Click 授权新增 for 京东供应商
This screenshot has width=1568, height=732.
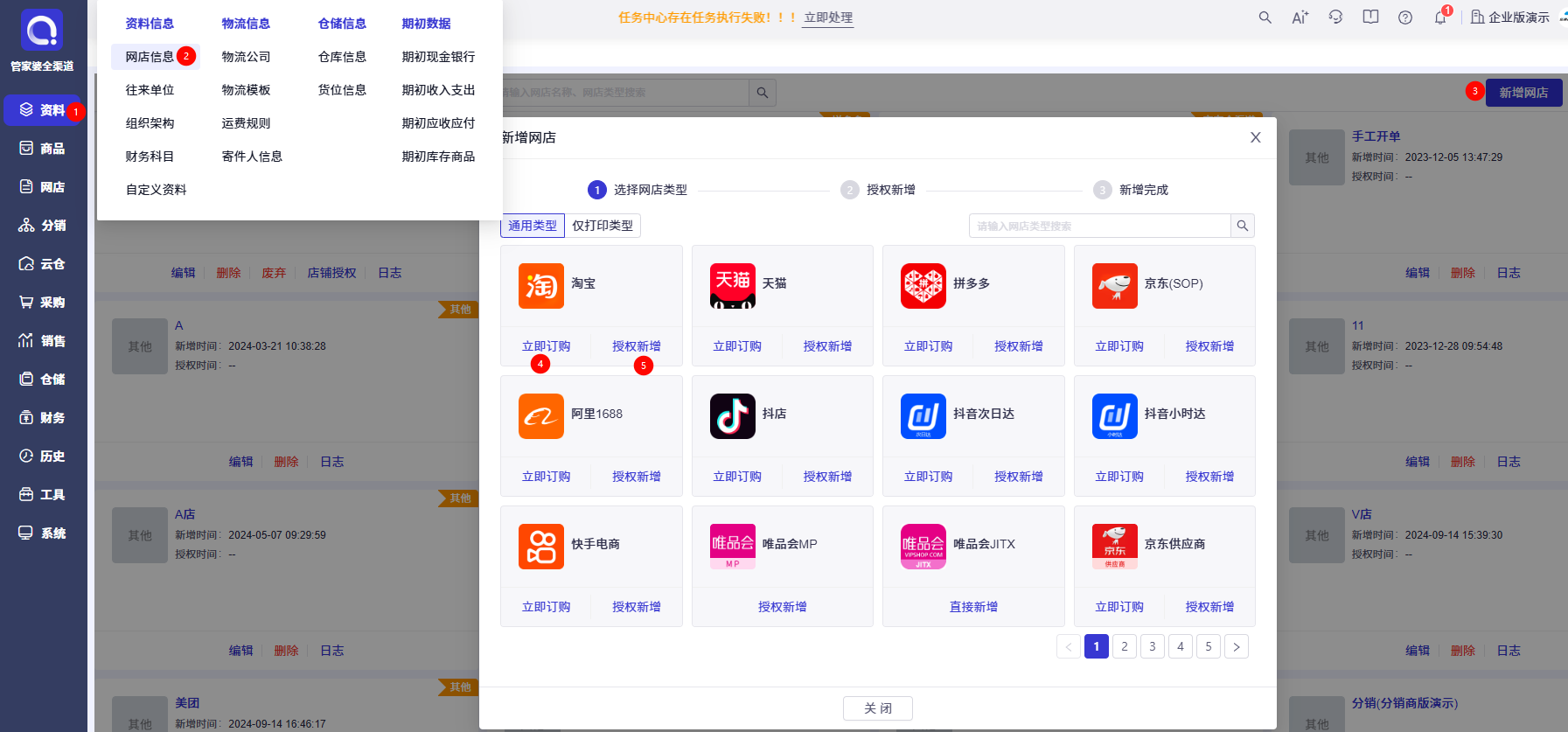(1209, 607)
